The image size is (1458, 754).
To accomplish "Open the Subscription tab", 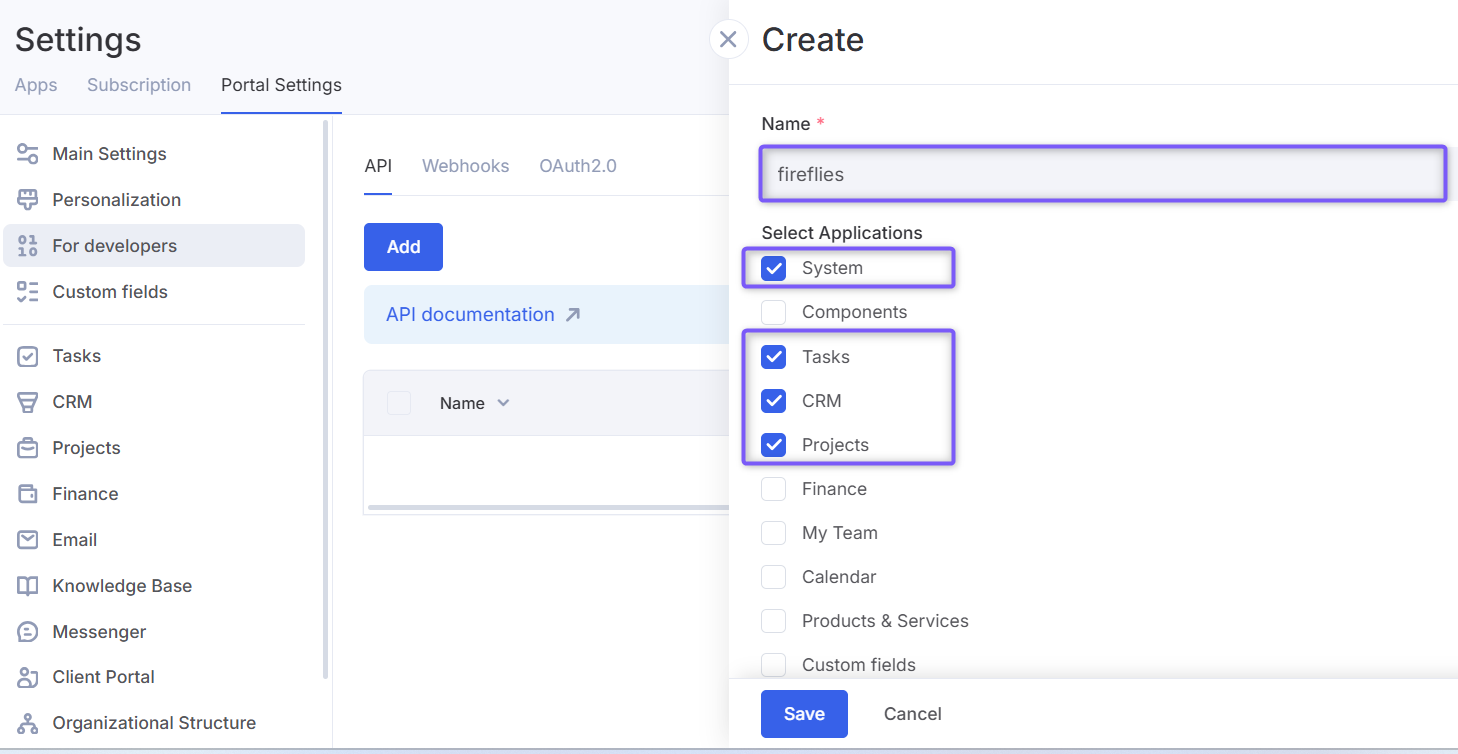I will 139,85.
